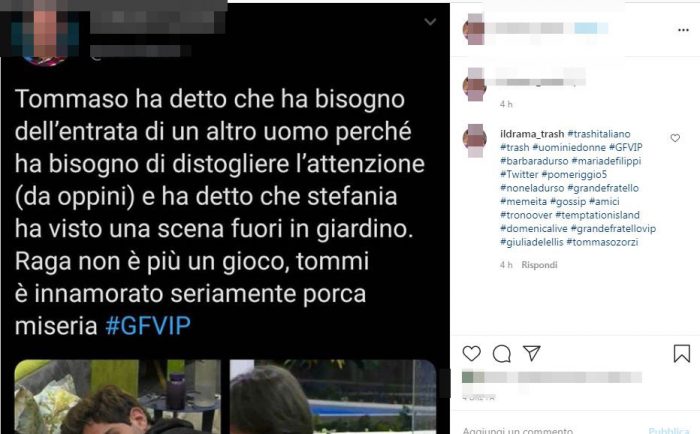Screen dimensions: 700x434
Task: Like the ildrama_trash hashtag comment
Action: pyautogui.click(x=675, y=138)
